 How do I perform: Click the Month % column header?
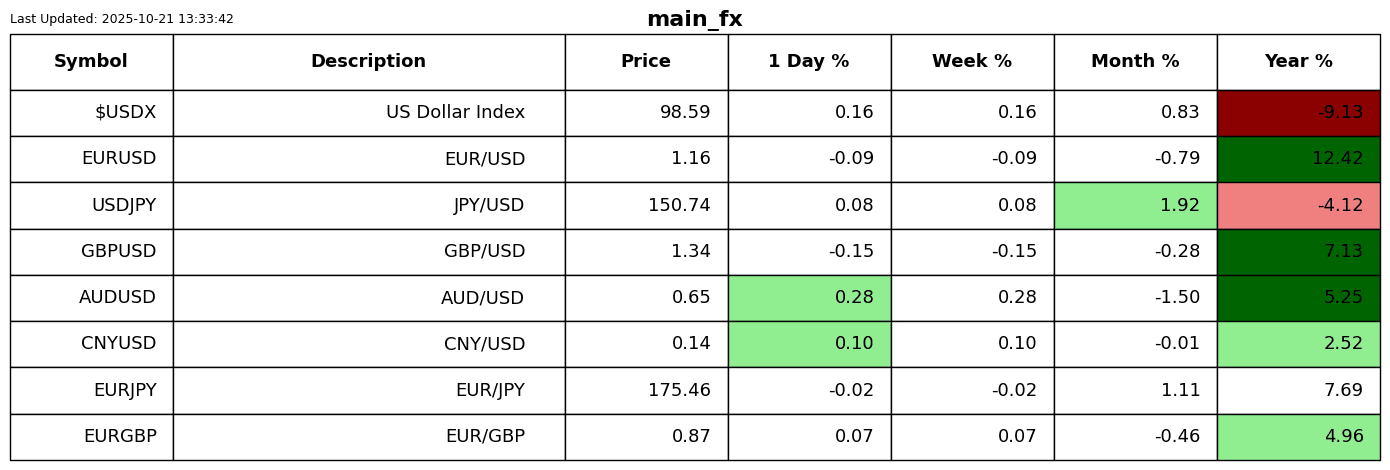[x=1135, y=62]
